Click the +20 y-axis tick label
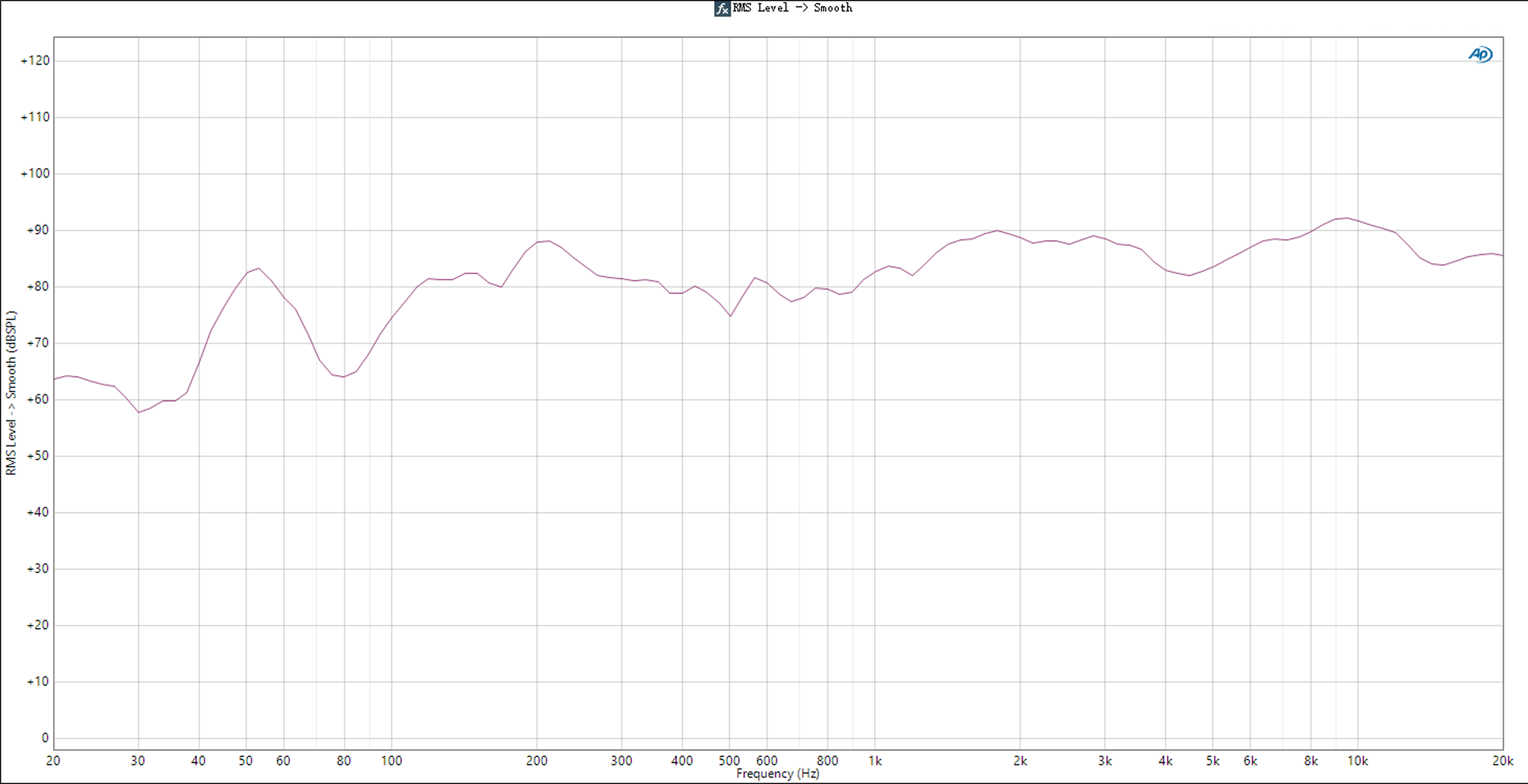This screenshot has width=1528, height=784. click(37, 625)
